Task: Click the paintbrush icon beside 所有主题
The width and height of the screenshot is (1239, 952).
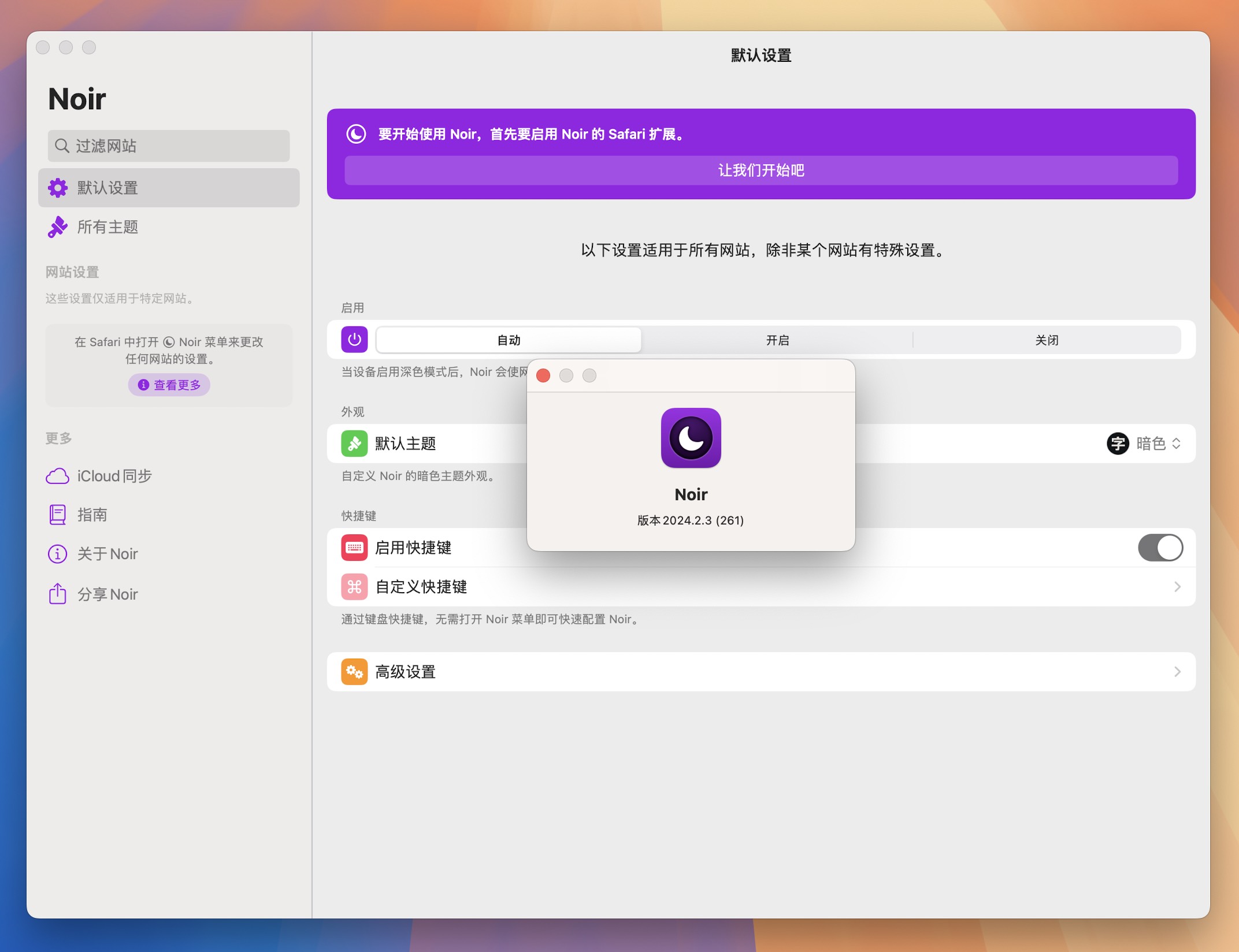Action: [x=58, y=227]
